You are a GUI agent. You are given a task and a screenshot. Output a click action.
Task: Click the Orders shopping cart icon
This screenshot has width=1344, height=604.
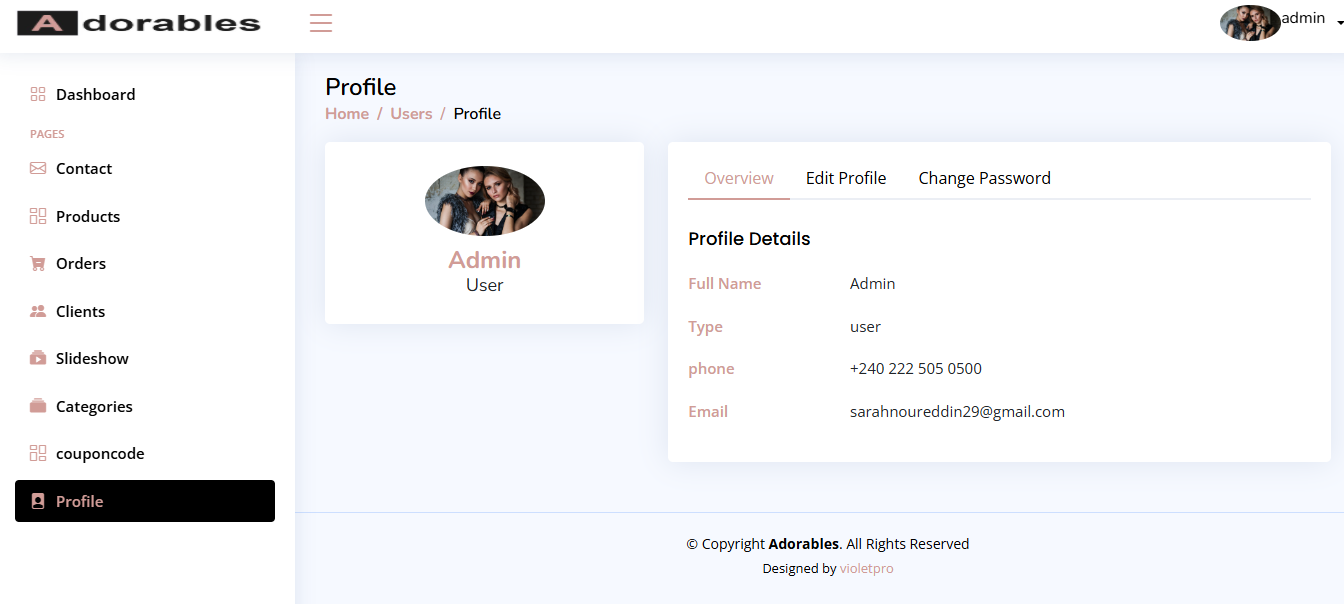pos(38,264)
